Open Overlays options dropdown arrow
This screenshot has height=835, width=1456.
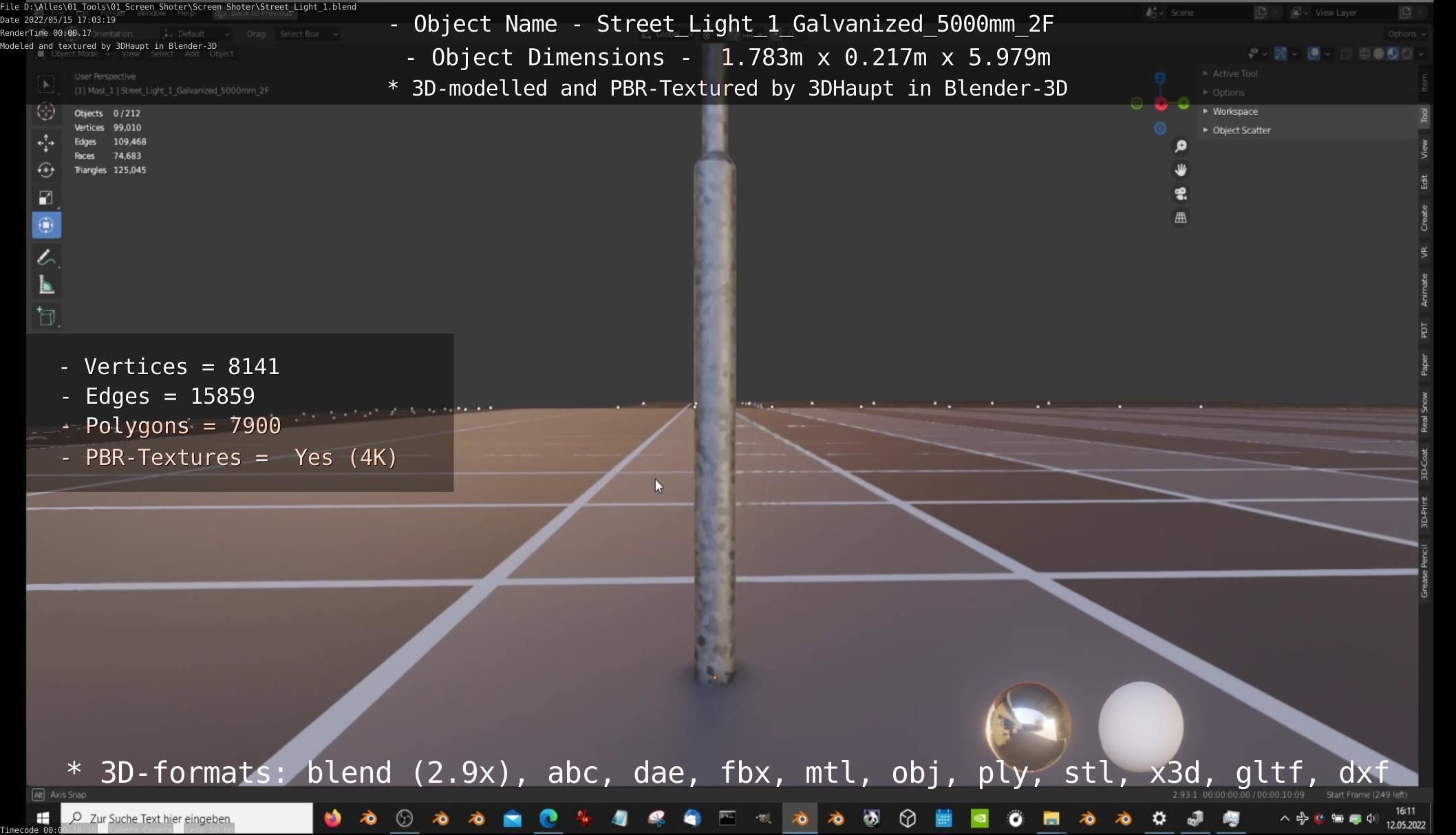point(1327,54)
